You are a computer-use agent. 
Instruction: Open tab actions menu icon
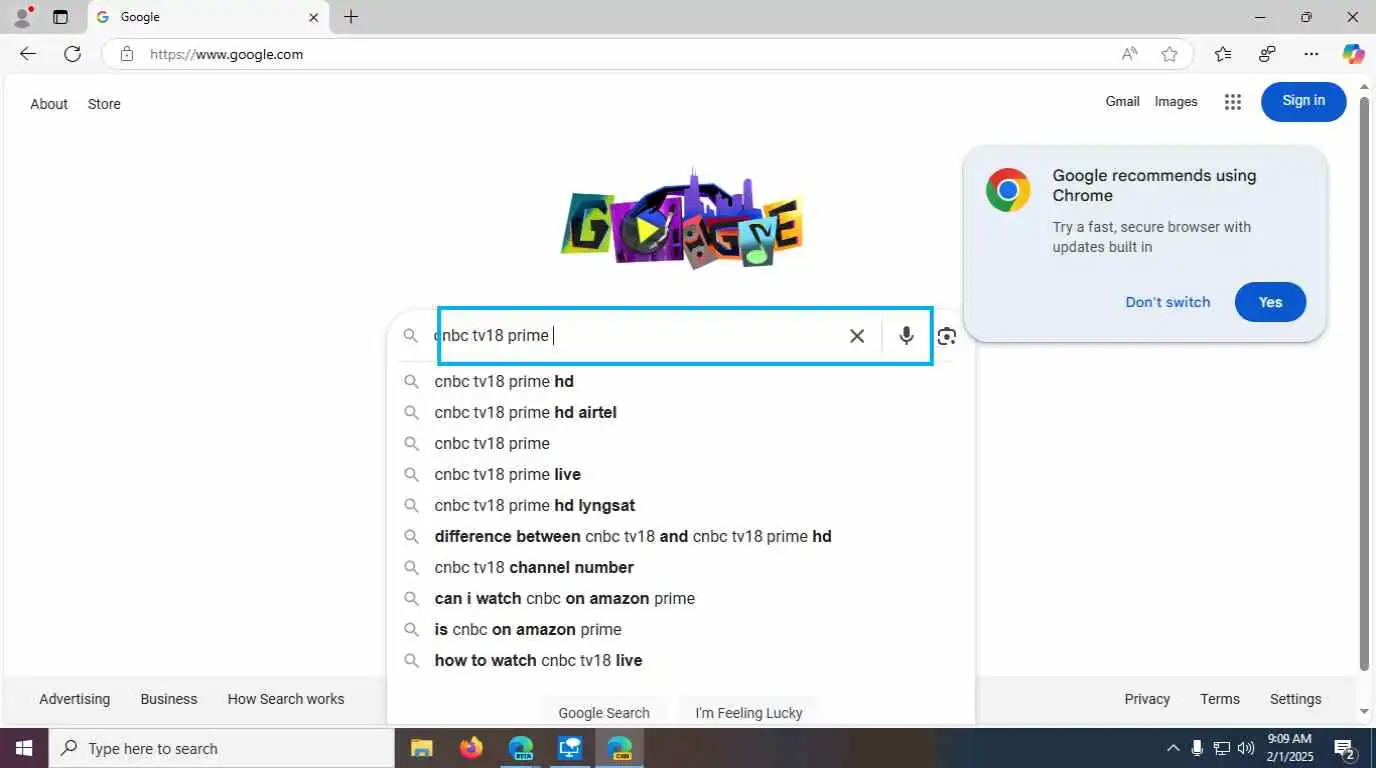click(60, 17)
